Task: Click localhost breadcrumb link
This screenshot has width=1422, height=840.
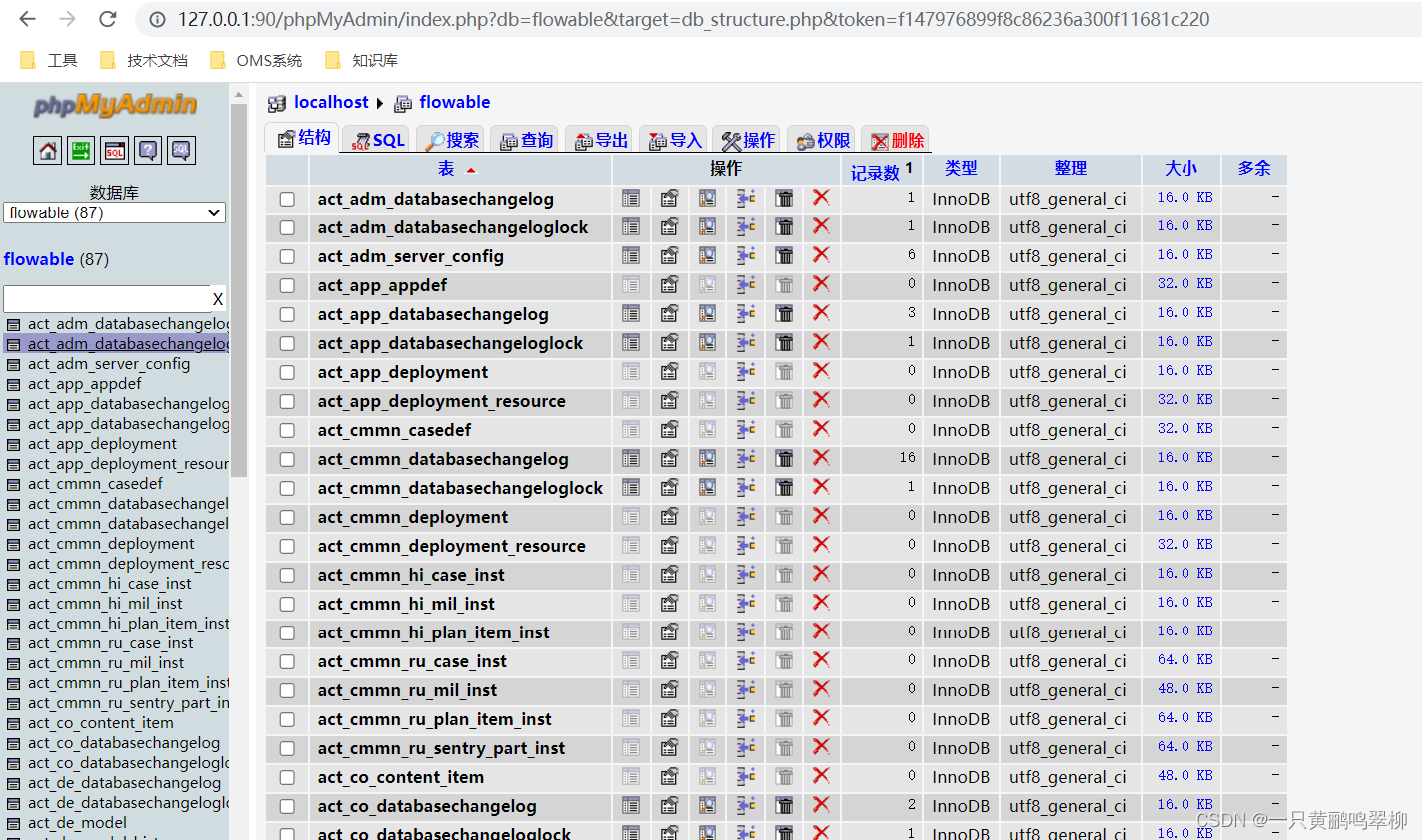Action: point(331,102)
